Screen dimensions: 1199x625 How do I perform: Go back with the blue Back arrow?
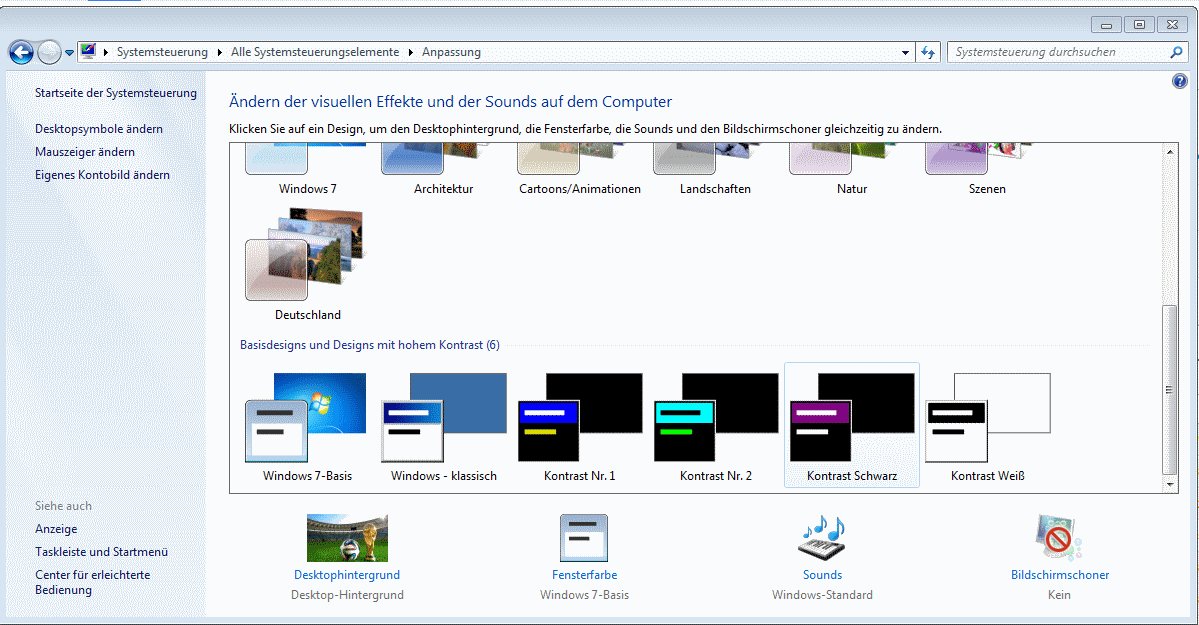point(21,52)
